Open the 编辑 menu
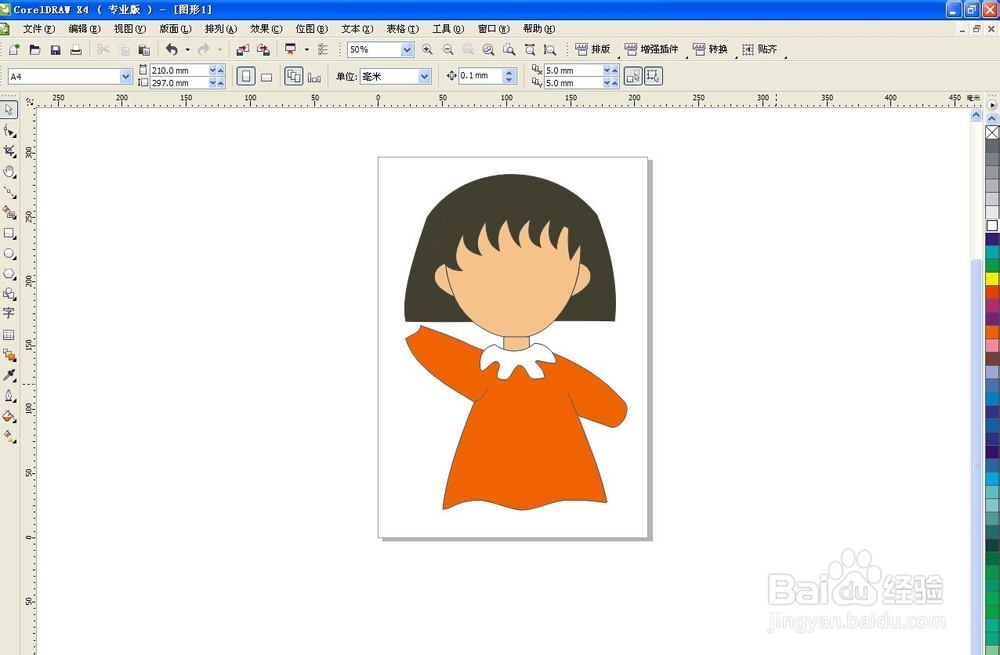 point(84,29)
